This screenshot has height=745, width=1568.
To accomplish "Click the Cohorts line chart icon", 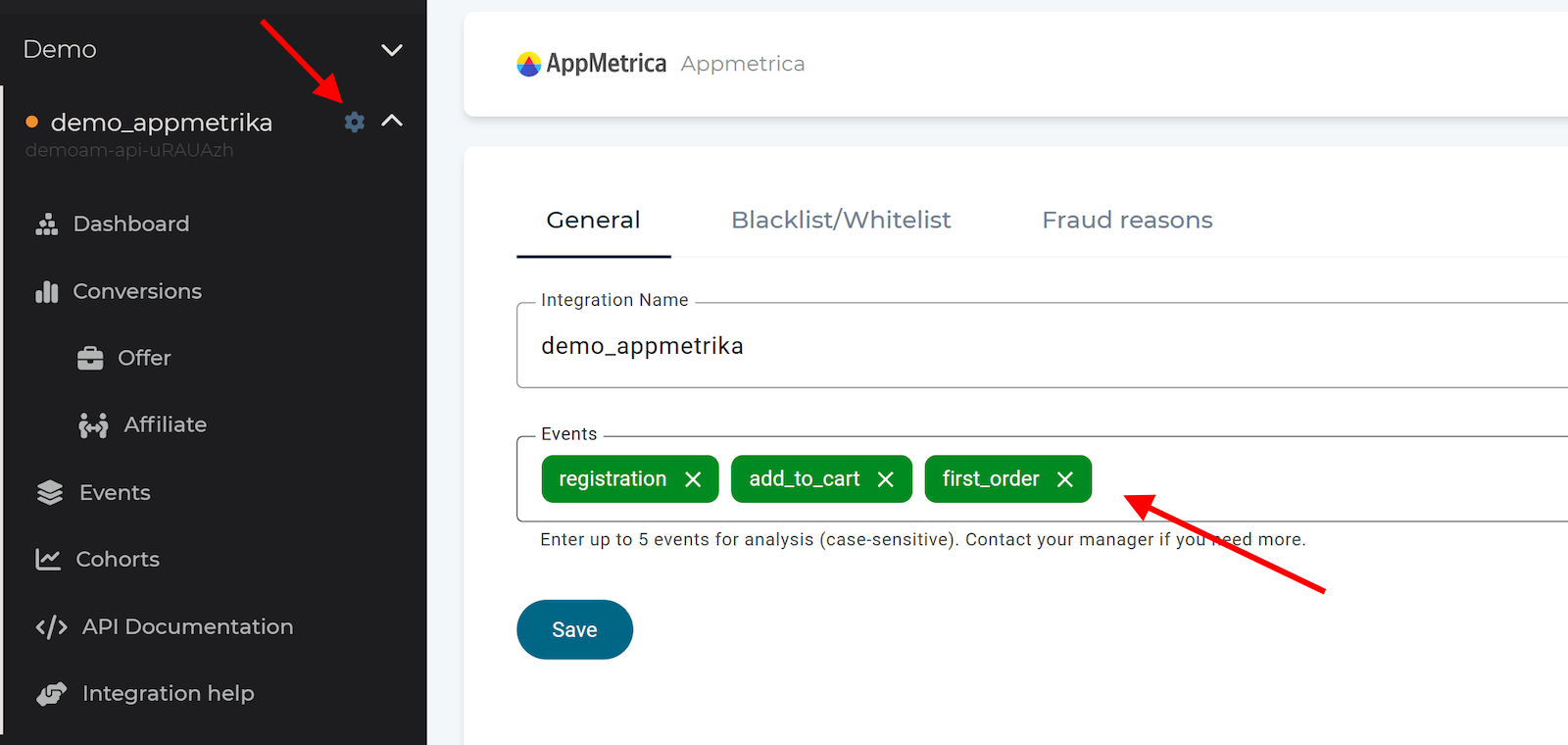I will click(48, 560).
